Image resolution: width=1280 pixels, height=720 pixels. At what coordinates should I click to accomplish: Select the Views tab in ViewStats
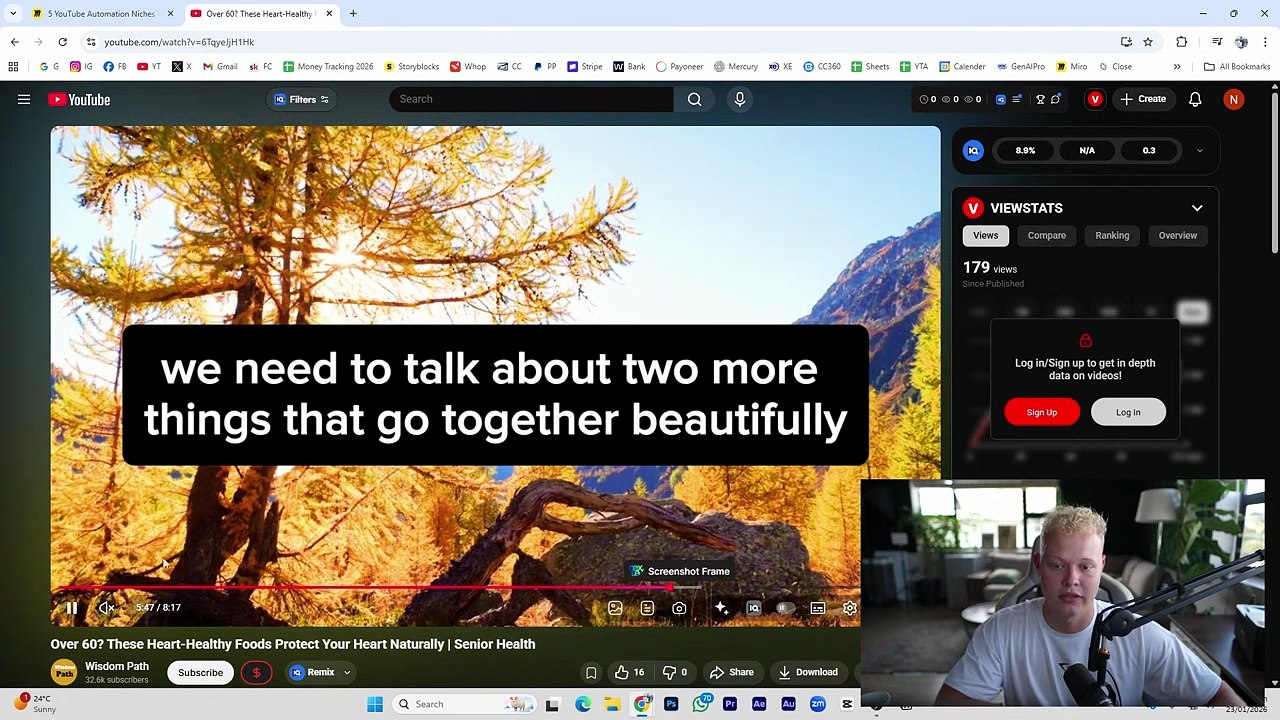click(985, 236)
